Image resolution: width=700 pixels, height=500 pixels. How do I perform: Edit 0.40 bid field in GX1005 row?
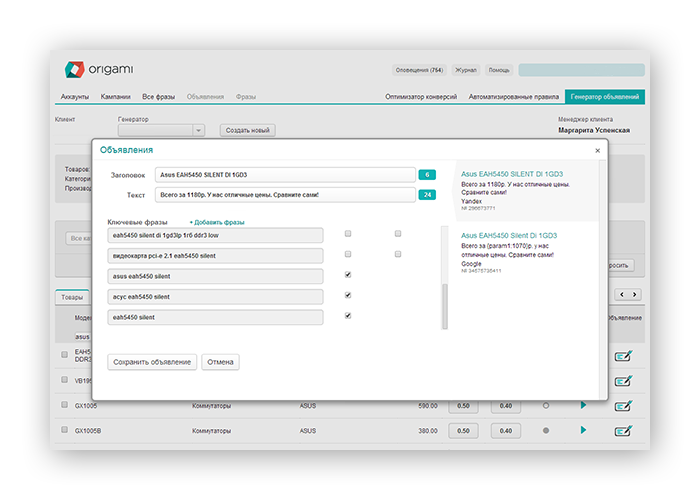[x=506, y=406]
